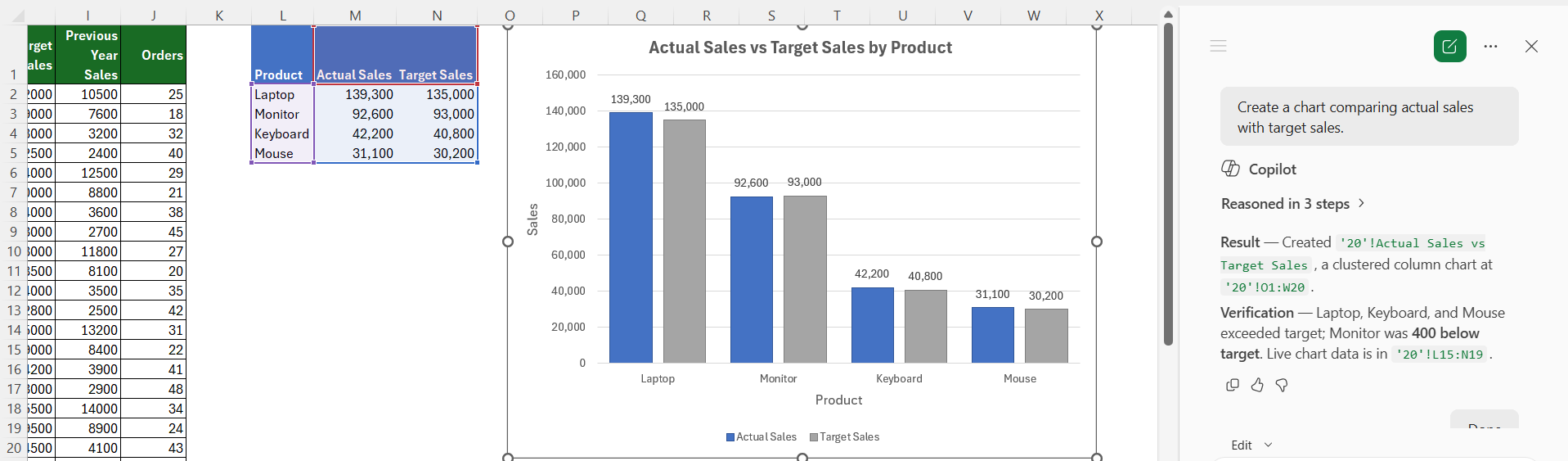Select cell containing Keyboard
Viewport: 1568px width, 461px height.
point(282,133)
